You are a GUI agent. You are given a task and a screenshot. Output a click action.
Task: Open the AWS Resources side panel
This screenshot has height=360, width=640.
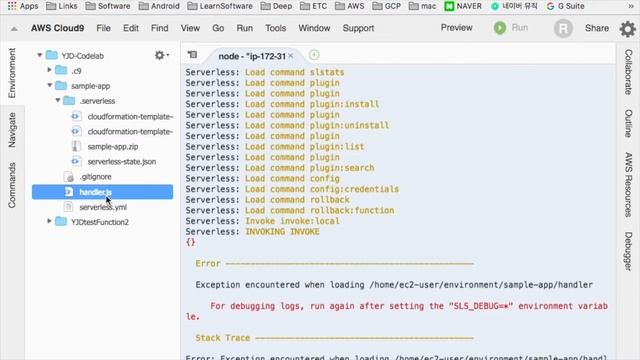(x=628, y=184)
